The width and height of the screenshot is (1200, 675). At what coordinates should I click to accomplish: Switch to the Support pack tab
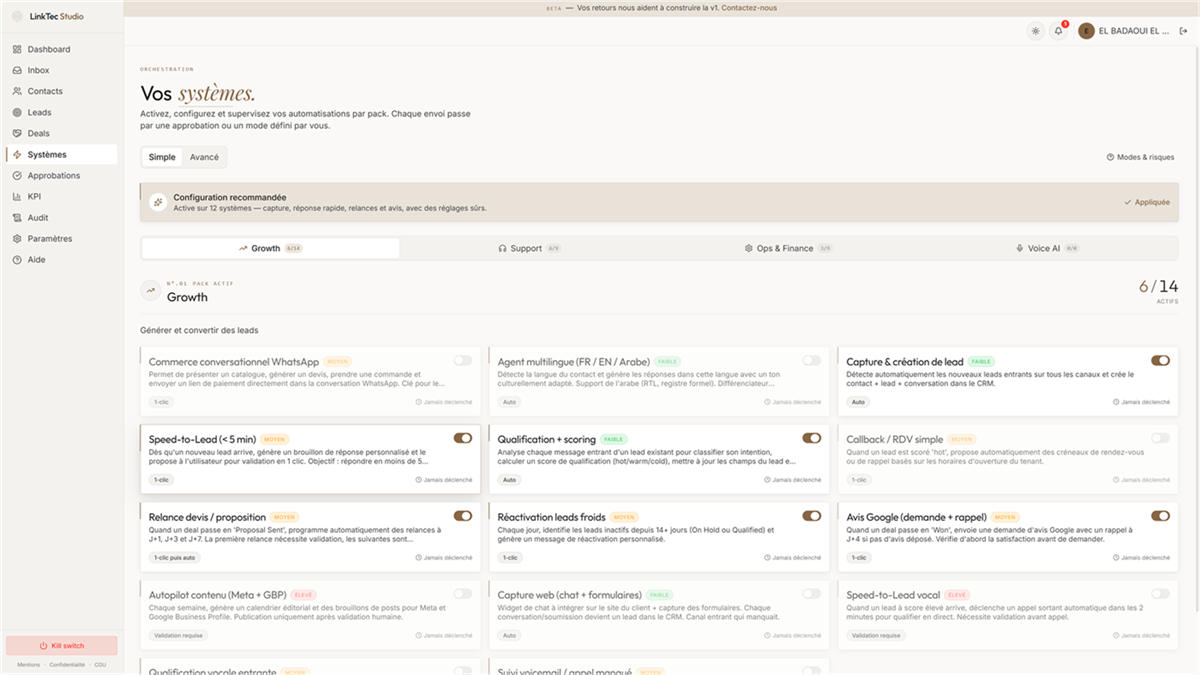529,248
